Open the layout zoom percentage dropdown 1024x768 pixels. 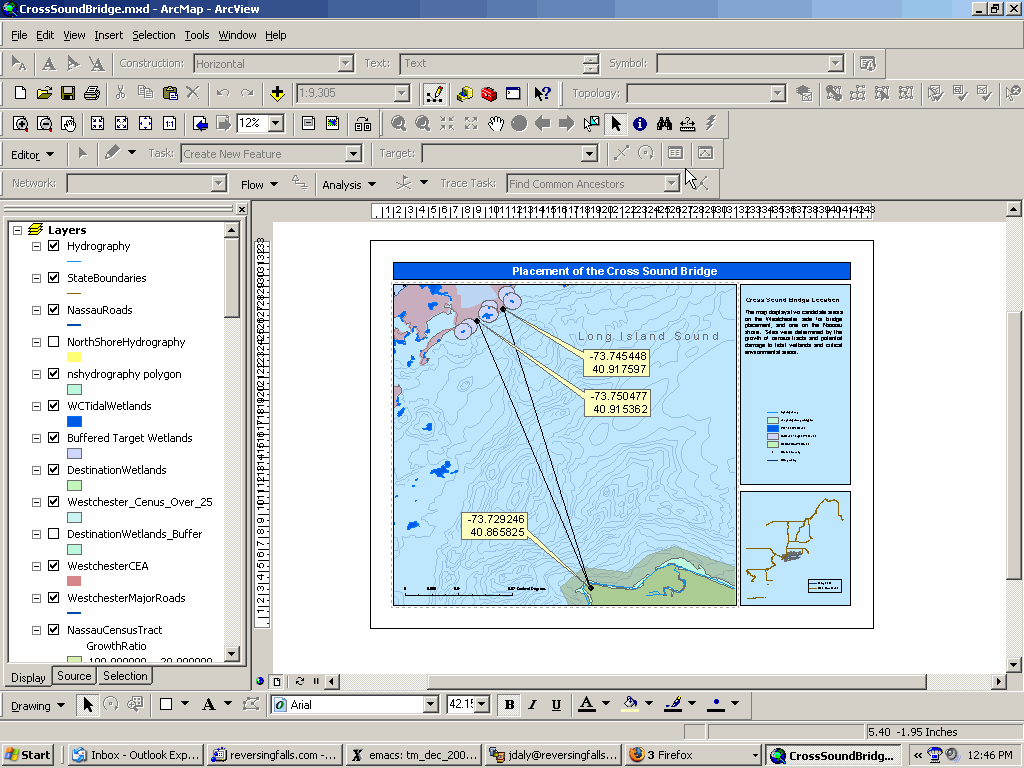[x=275, y=124]
